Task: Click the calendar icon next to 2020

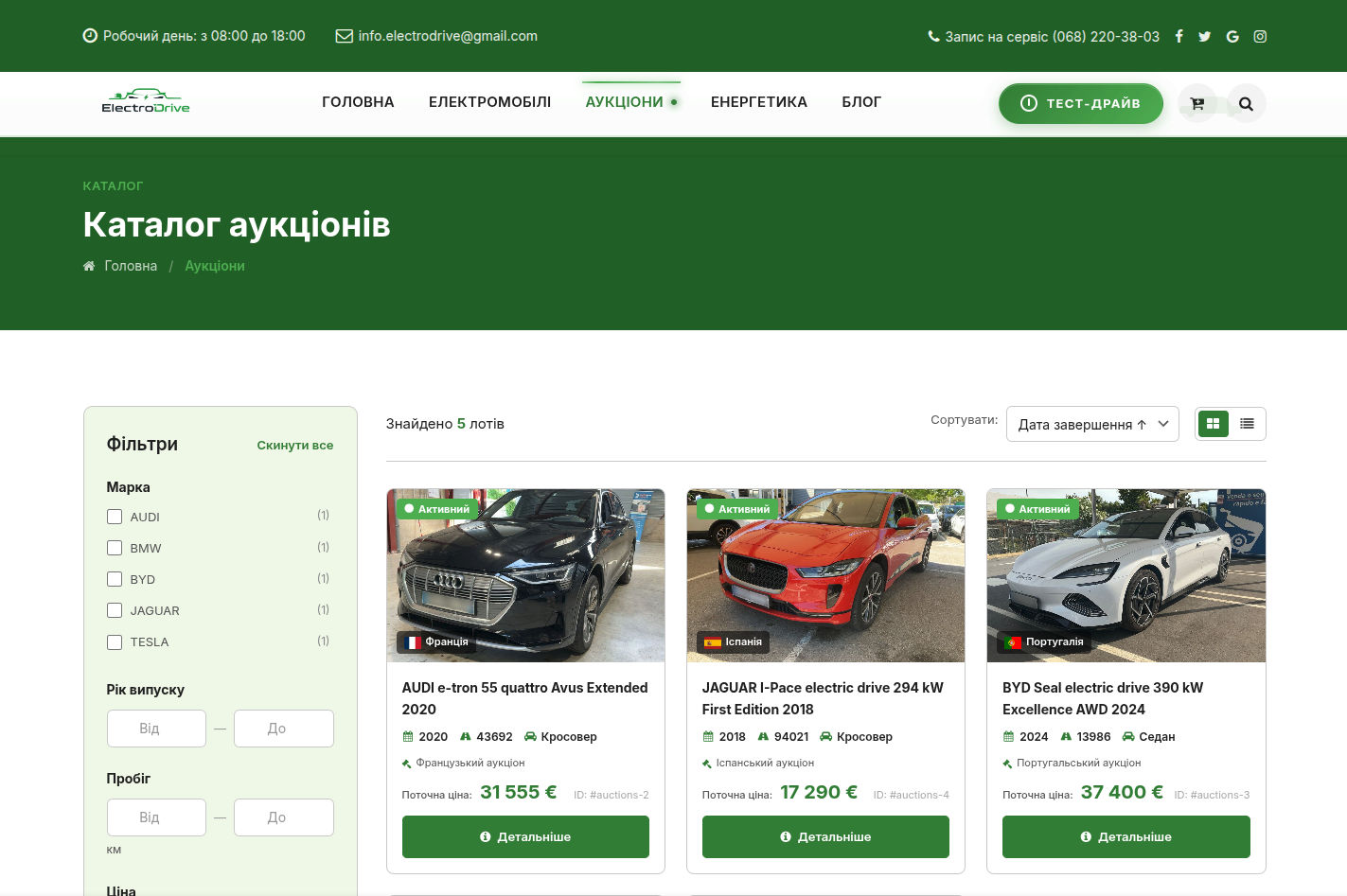Action: tap(408, 736)
